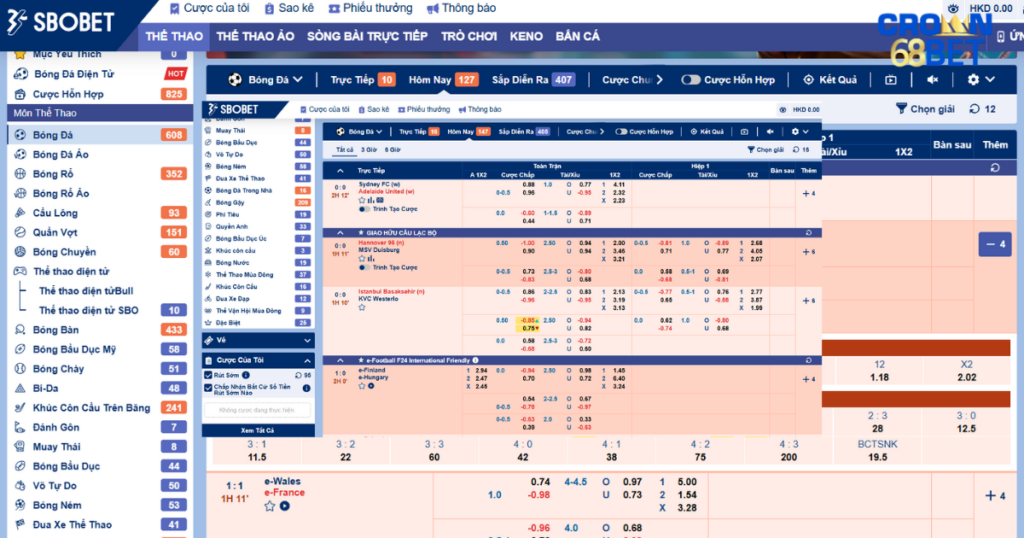Image resolution: width=1024 pixels, height=538 pixels.
Task: Mute sound with the speaker icon
Action: point(933,80)
